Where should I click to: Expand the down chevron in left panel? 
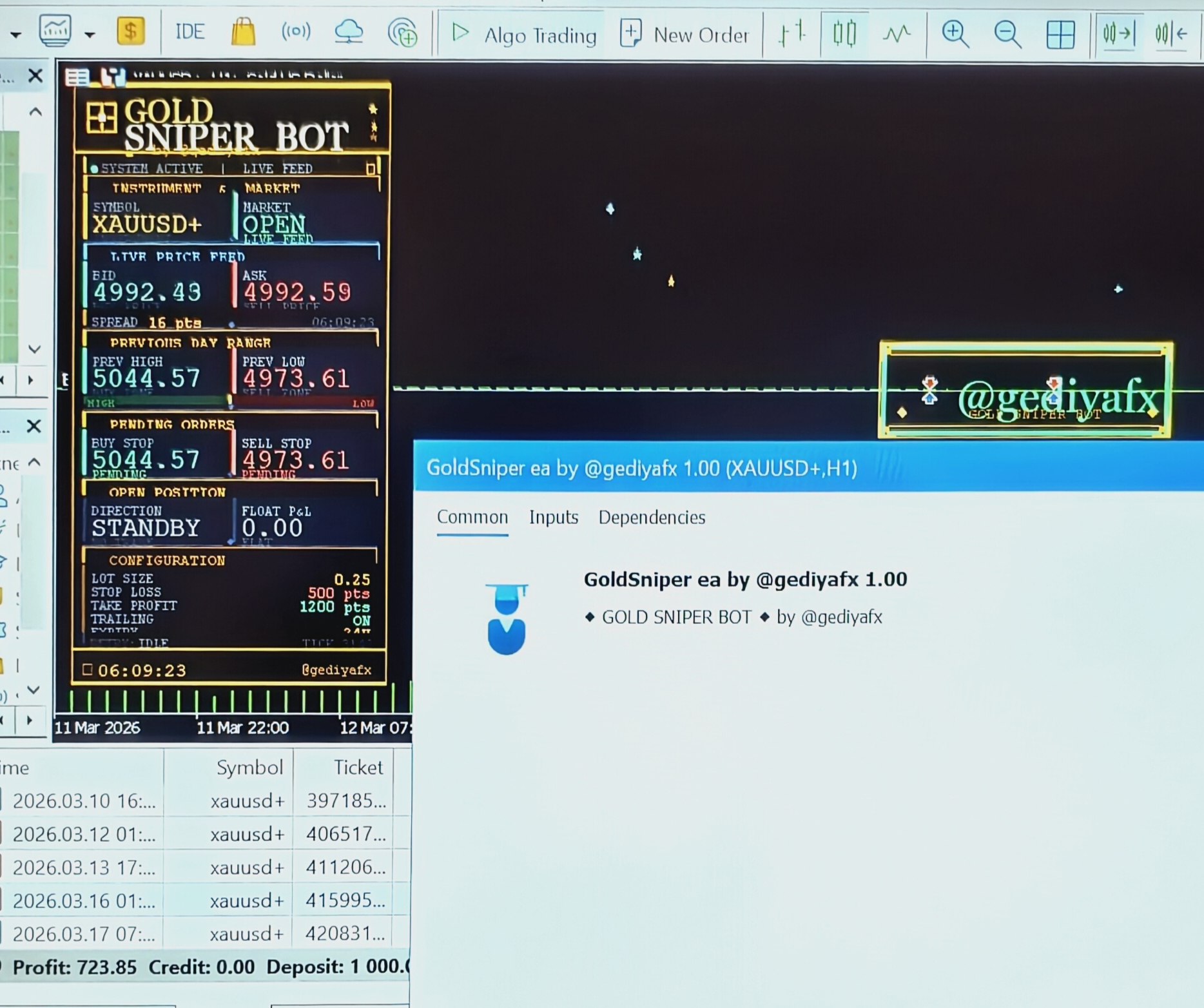pos(35,349)
